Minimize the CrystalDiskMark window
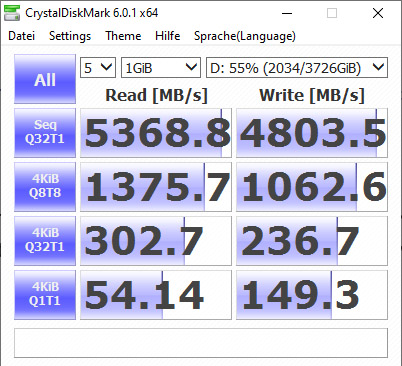Viewport: 402px width, 366px height. pos(287,13)
